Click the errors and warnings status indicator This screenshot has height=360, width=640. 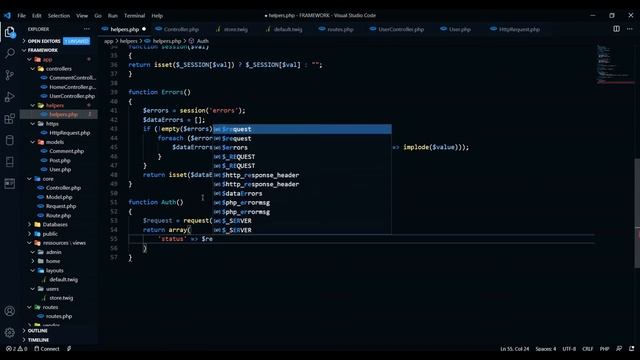pos(16,349)
